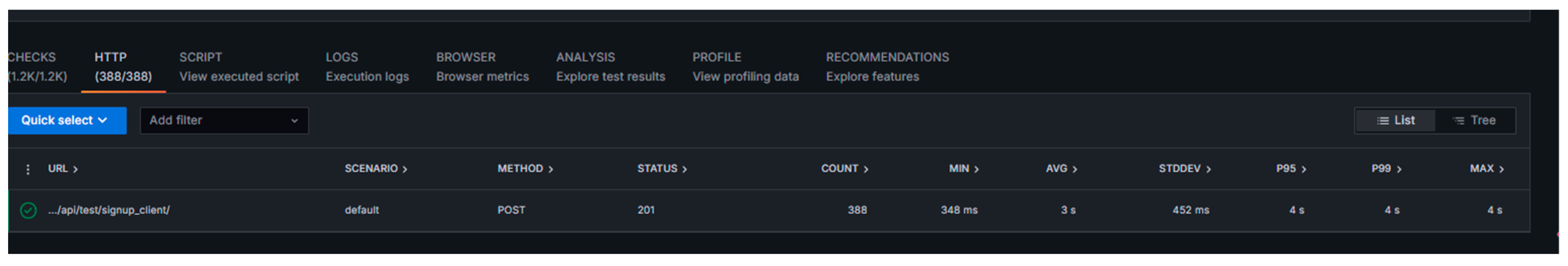Open the BROWSER metrics tab

tap(482, 66)
